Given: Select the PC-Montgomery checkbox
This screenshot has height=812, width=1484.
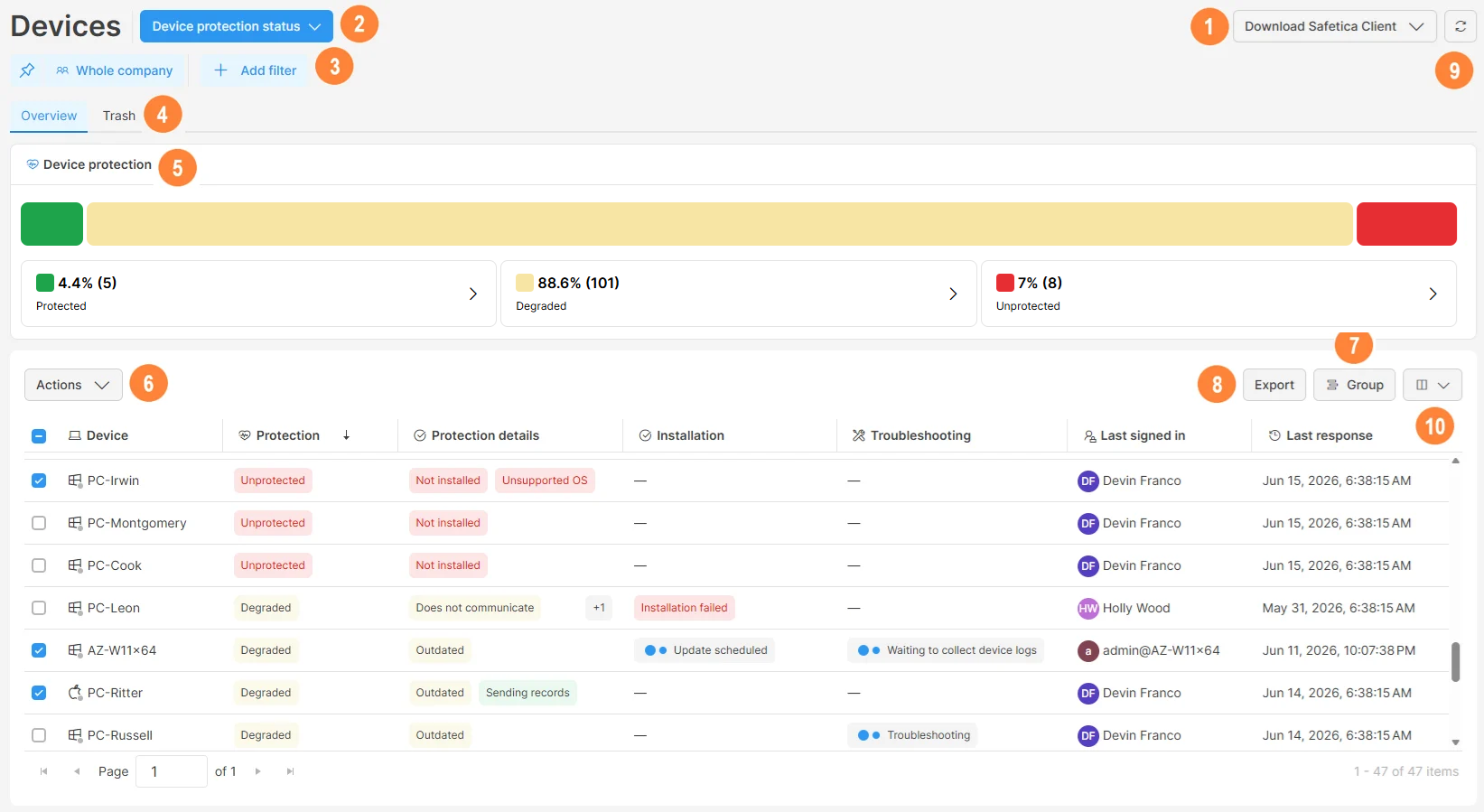Looking at the screenshot, I should point(39,523).
